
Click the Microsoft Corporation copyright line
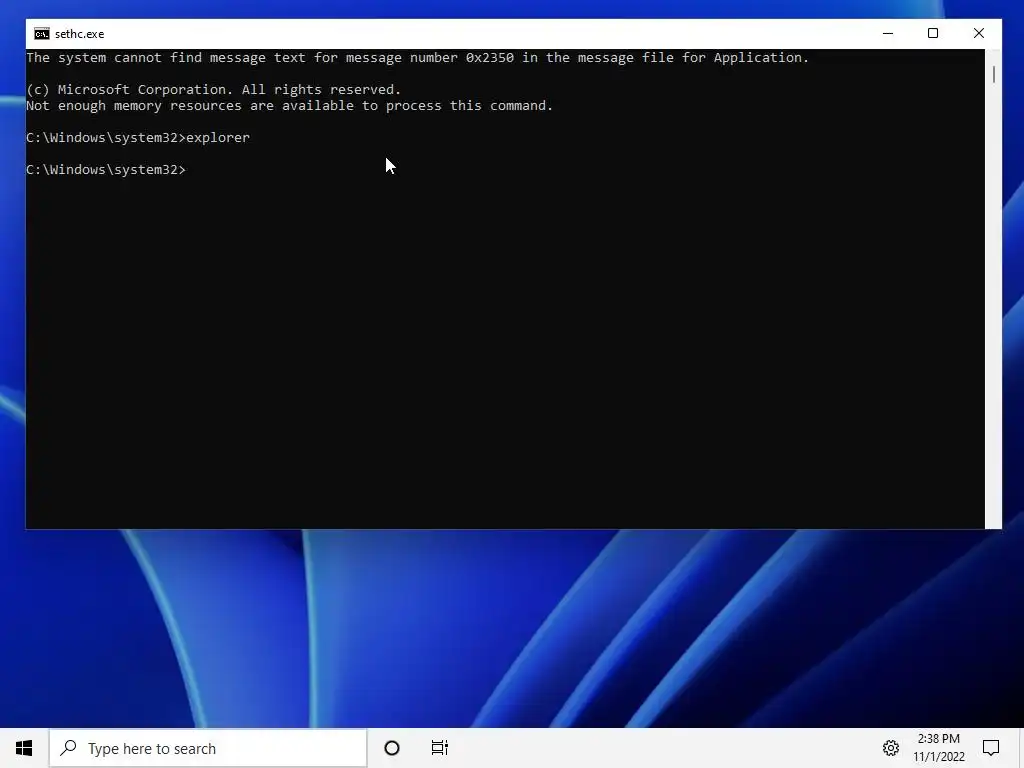click(214, 89)
